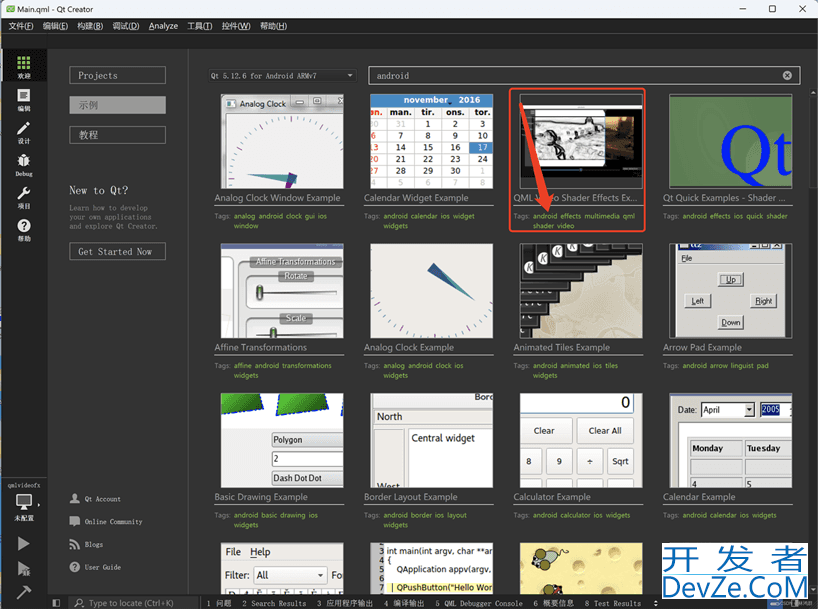Open the 文件(F) menu
This screenshot has height=609, width=818.
point(21,26)
